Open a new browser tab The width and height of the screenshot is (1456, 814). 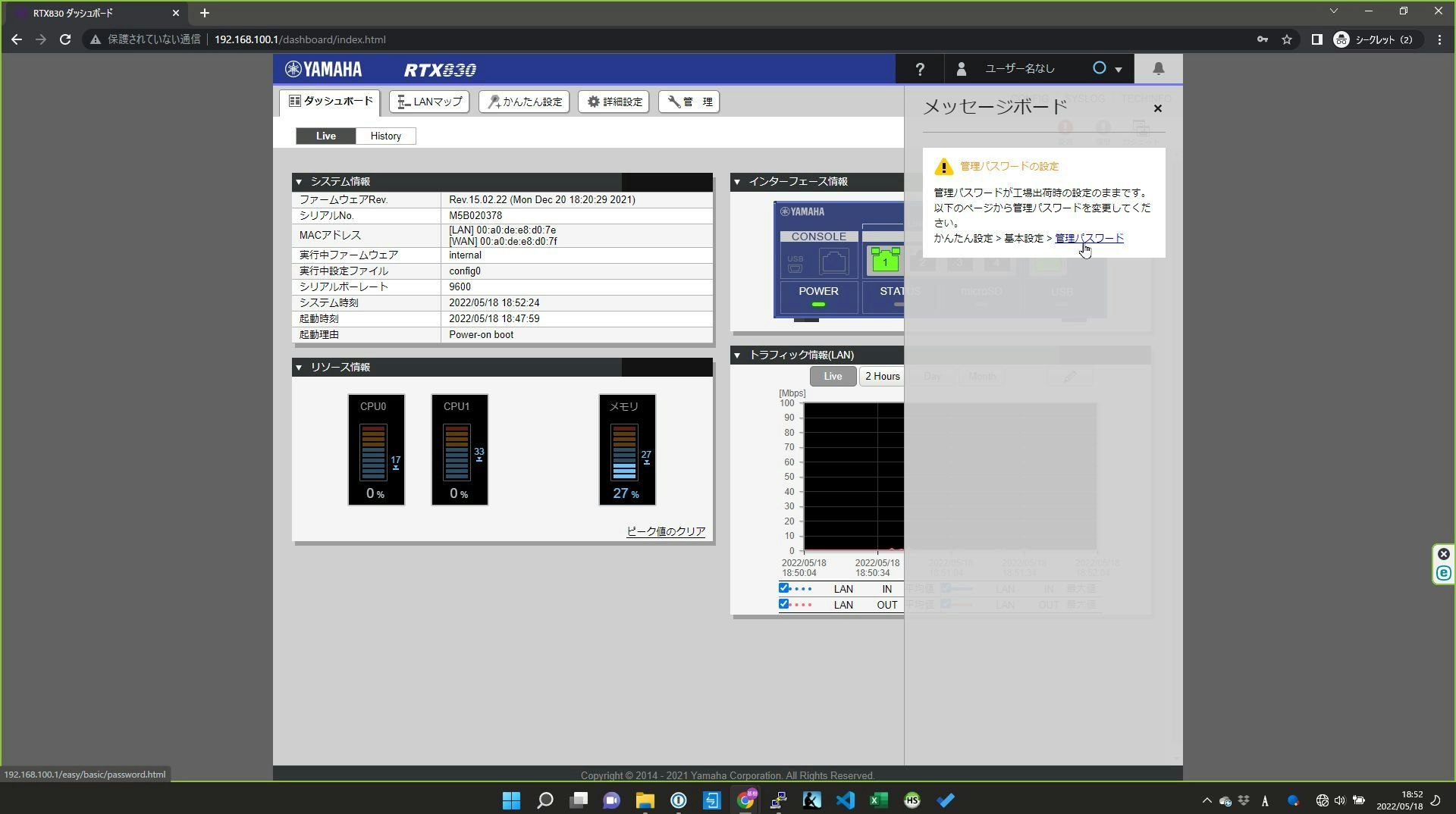[205, 13]
